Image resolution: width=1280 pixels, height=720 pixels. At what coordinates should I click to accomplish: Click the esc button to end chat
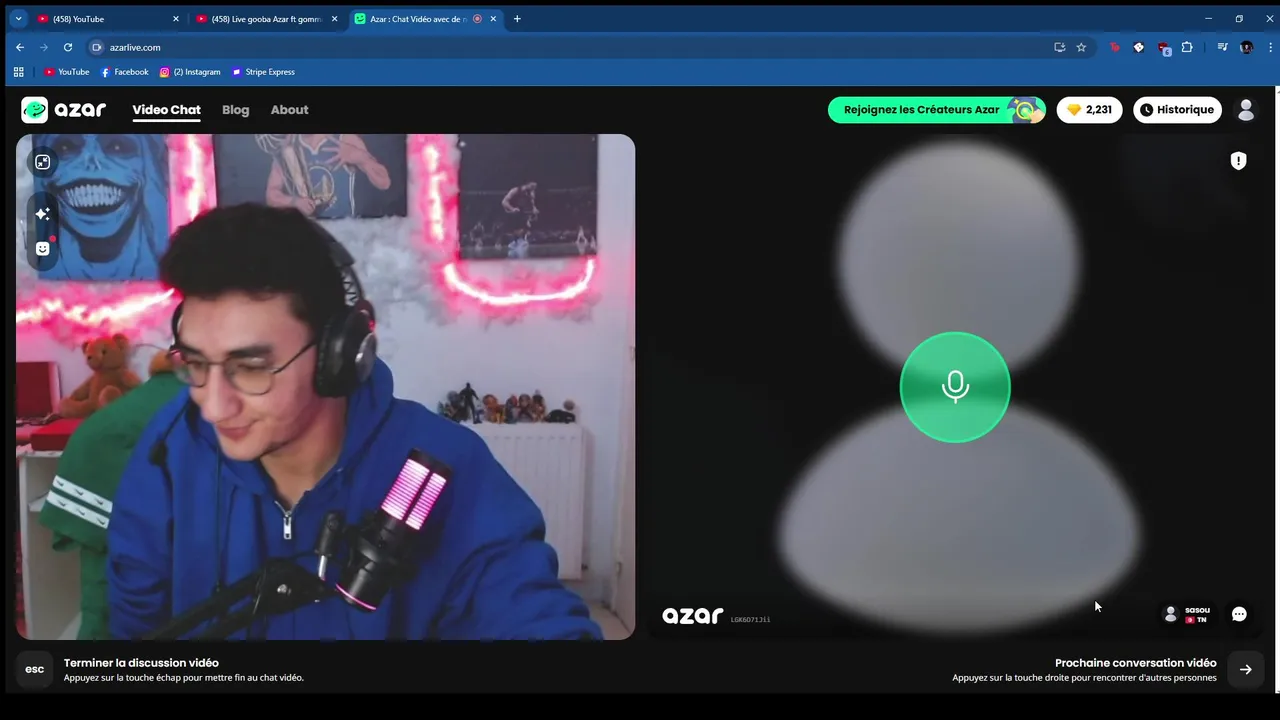(x=34, y=669)
